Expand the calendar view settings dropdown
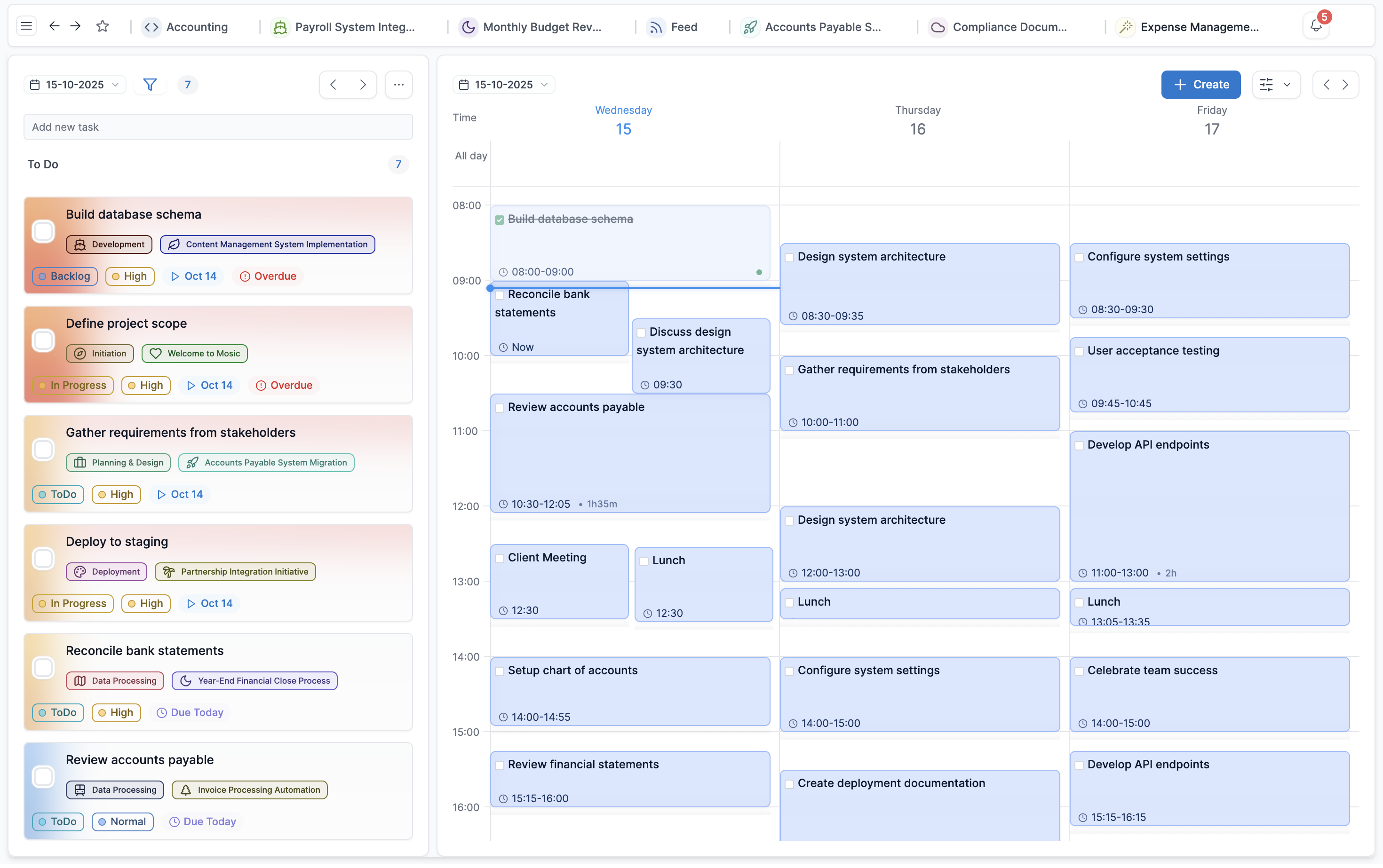The height and width of the screenshot is (868, 1383). coord(1276,85)
